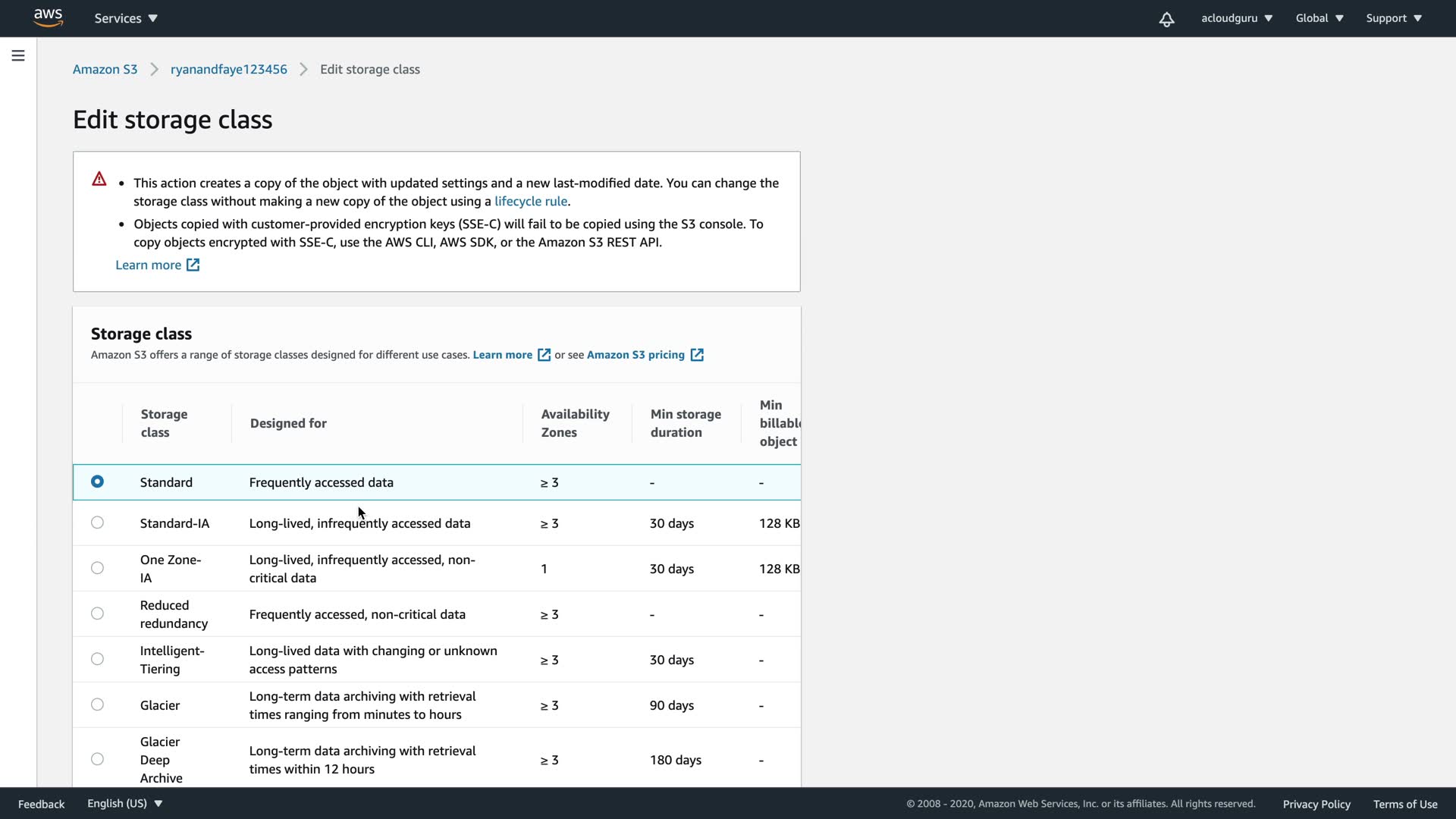Expand the Services dropdown menu
The width and height of the screenshot is (1456, 819).
126,18
